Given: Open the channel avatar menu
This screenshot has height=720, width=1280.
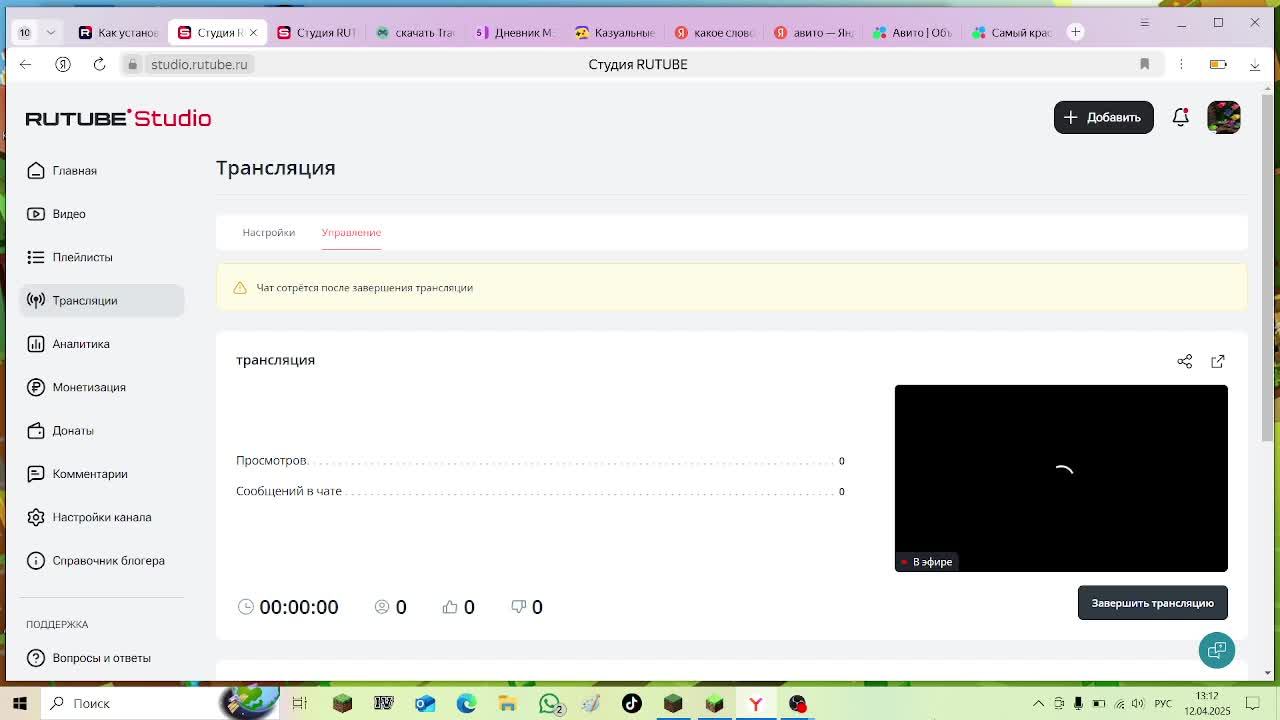Looking at the screenshot, I should 1224,117.
